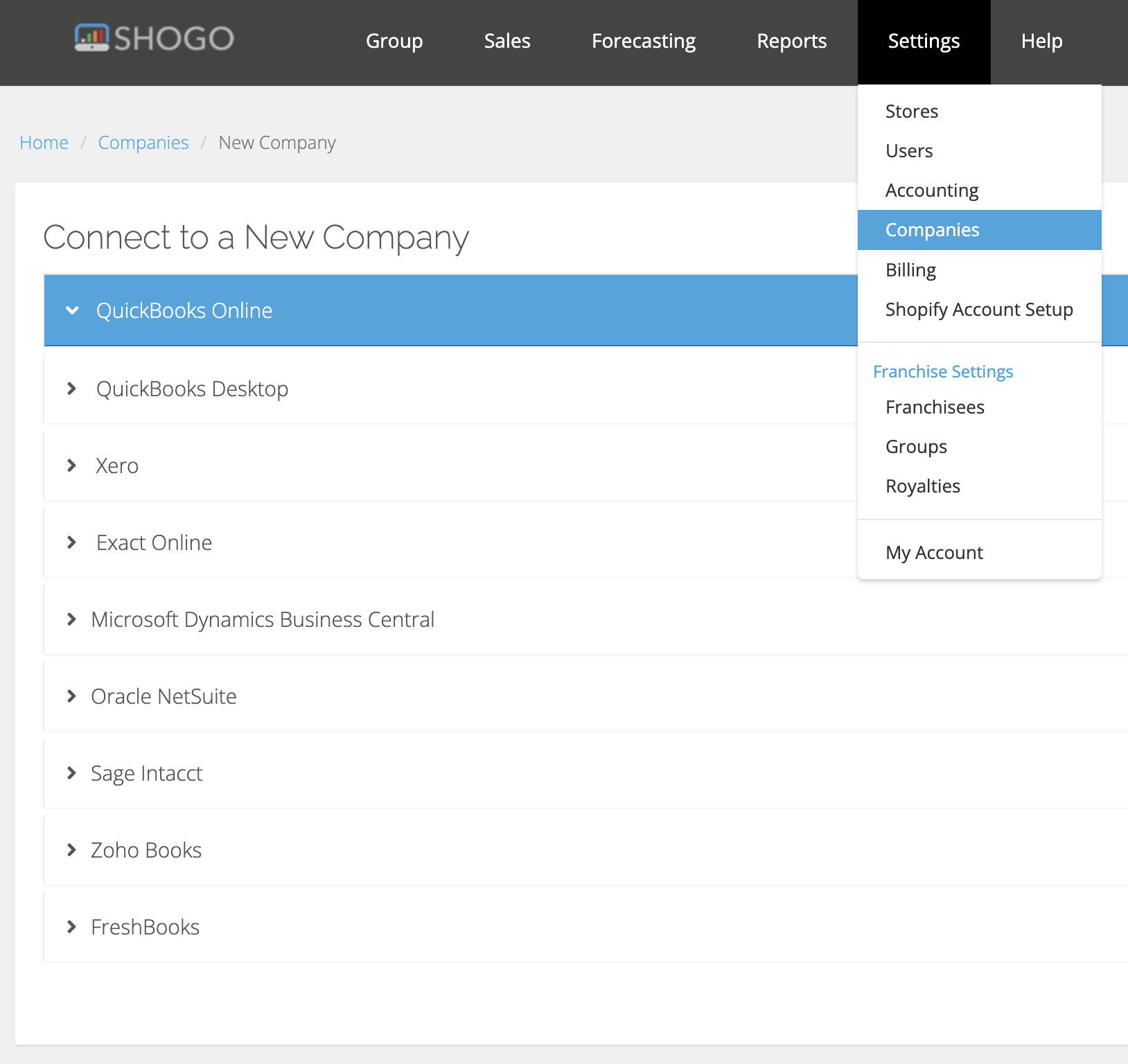Viewport: 1128px width, 1064px height.
Task: Expand the Xero chevron arrow
Action: [71, 465]
